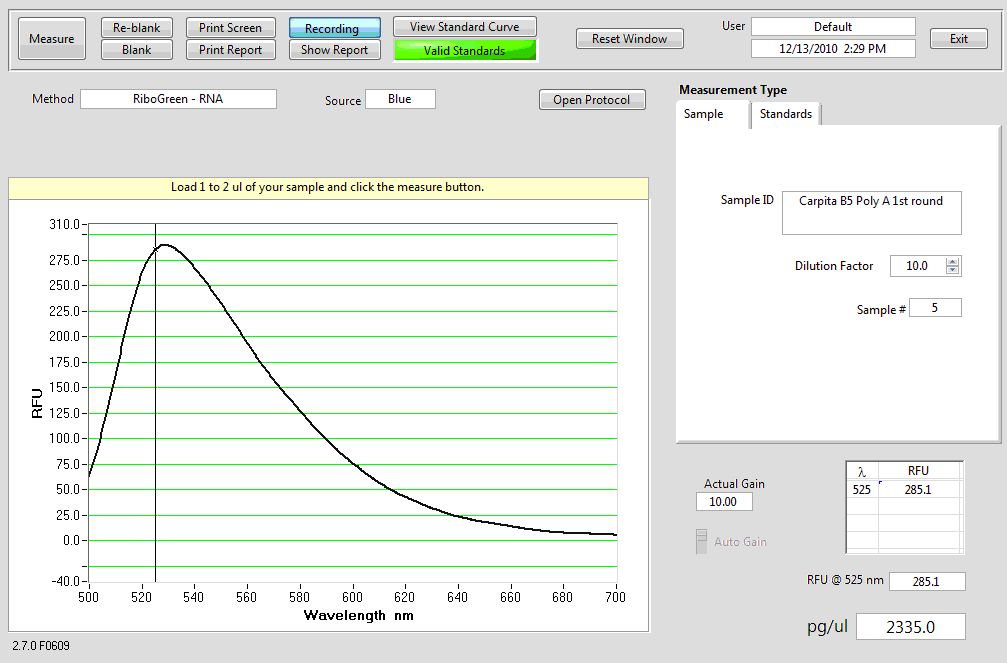Click the wavelength cell showing 525
This screenshot has height=663, width=1007.
pos(861,491)
